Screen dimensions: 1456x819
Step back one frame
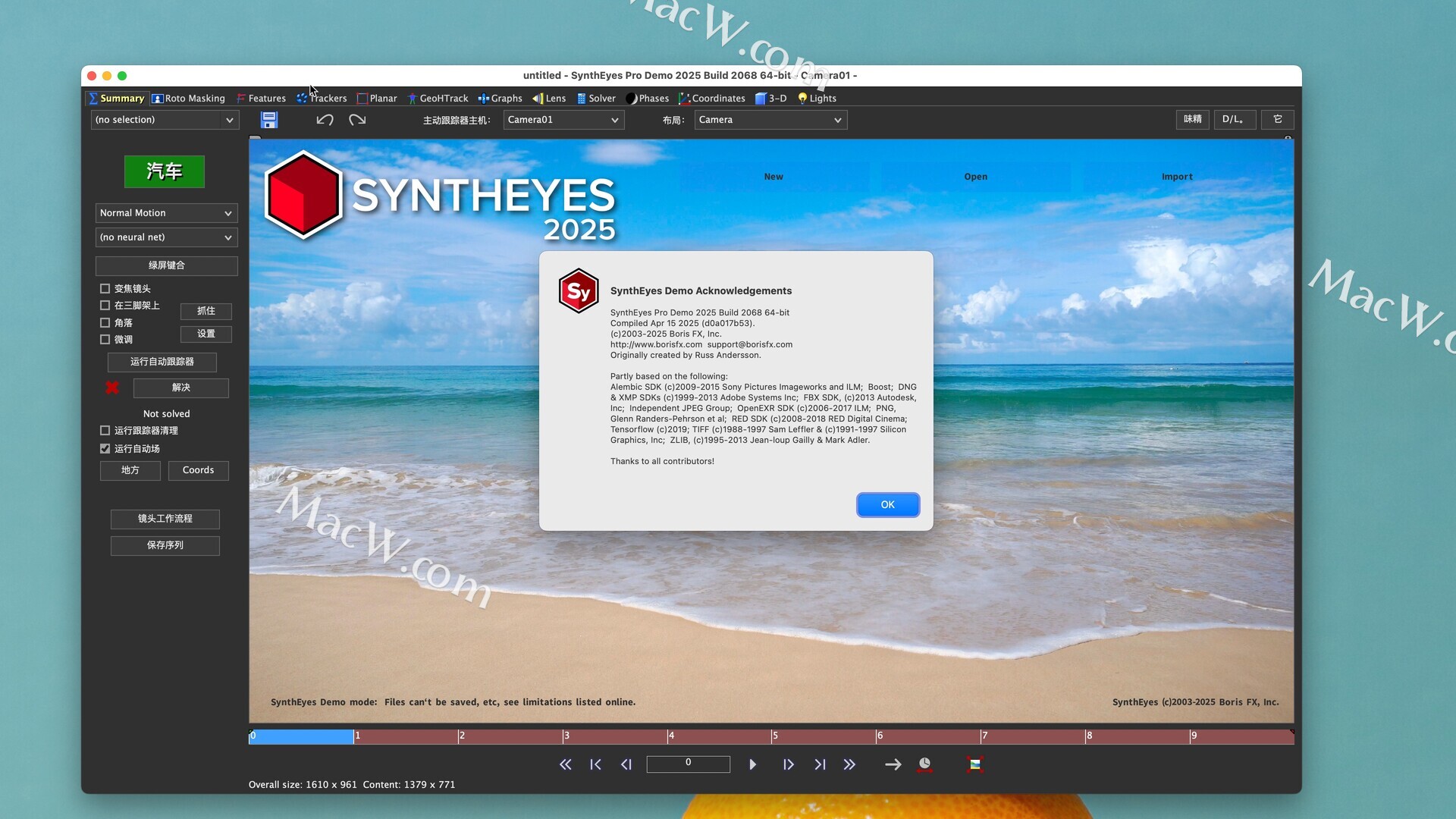tap(626, 764)
